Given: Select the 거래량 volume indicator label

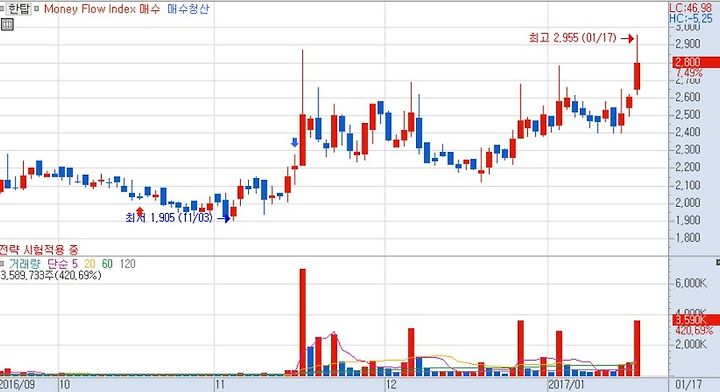Looking at the screenshot, I should tap(24, 264).
